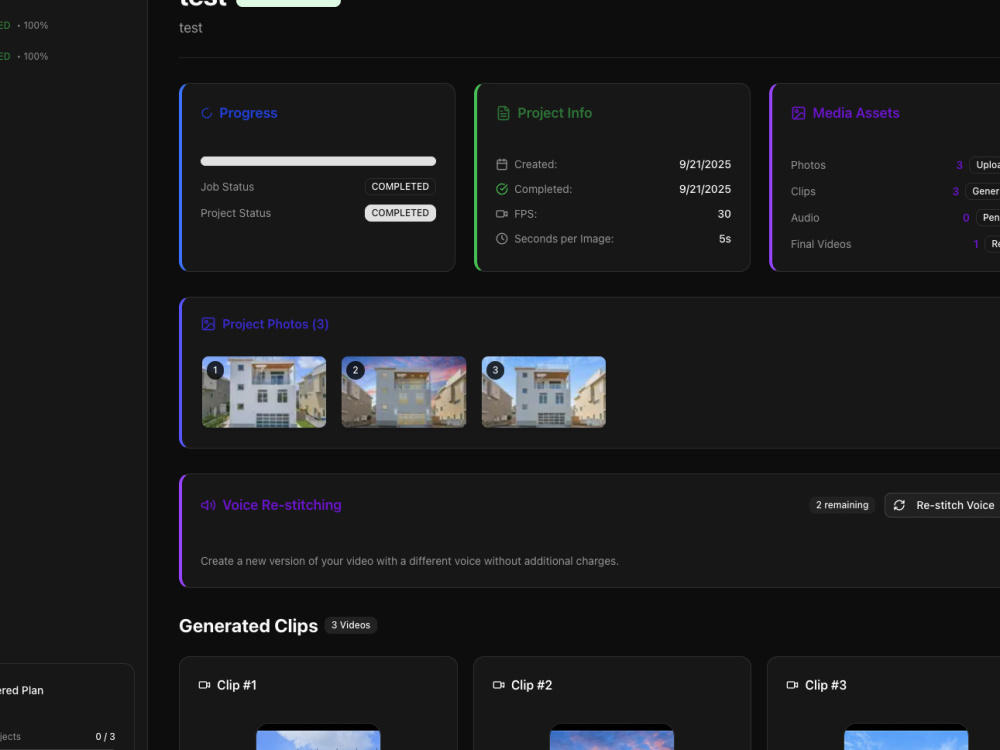1000x750 pixels.
Task: Click the 2 remaining badge
Action: [x=842, y=505]
